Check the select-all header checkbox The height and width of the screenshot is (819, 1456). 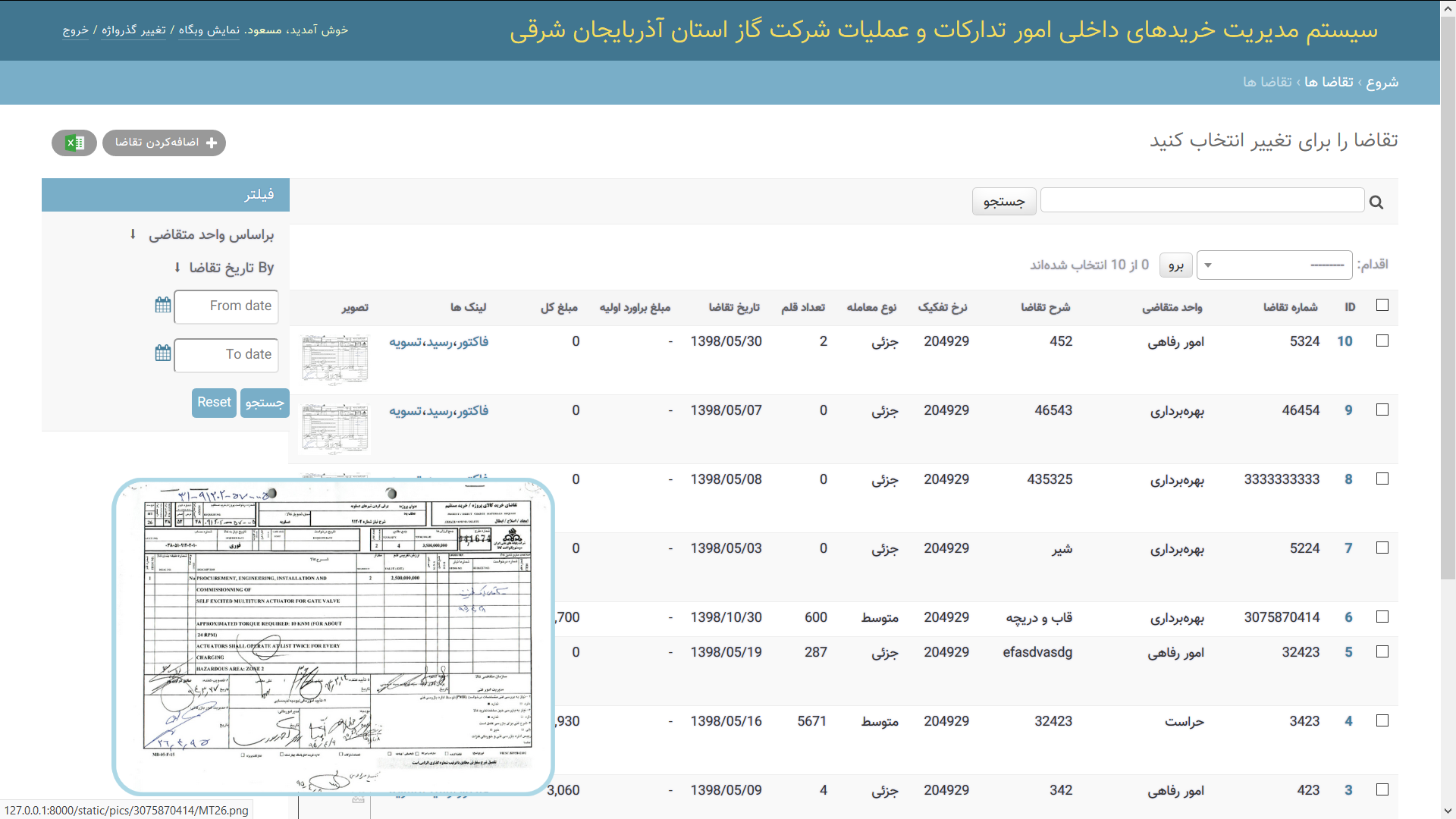(1382, 305)
